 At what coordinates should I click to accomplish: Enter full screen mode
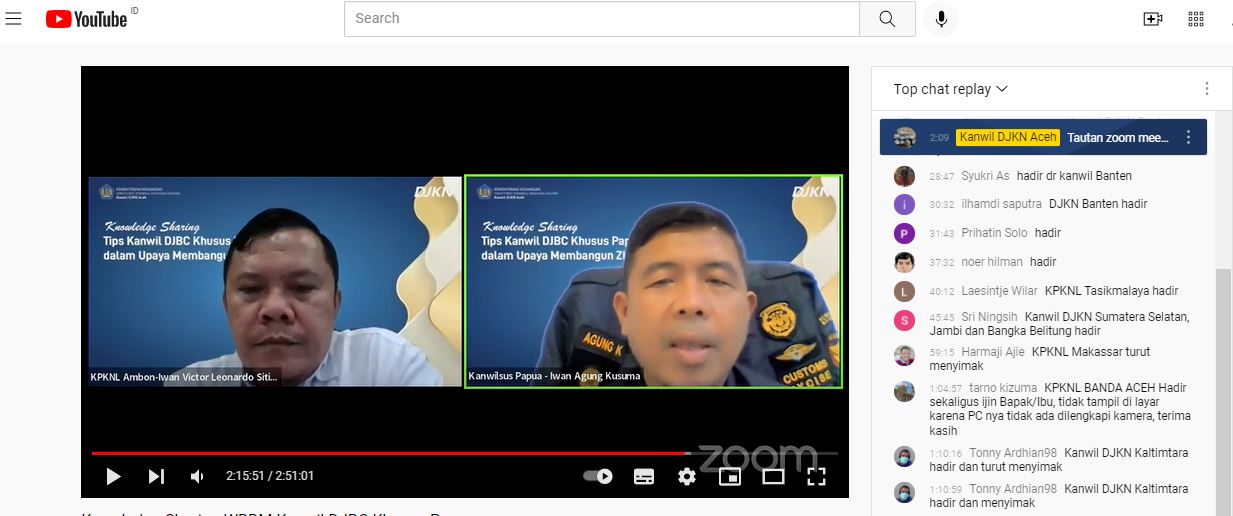[x=816, y=477]
